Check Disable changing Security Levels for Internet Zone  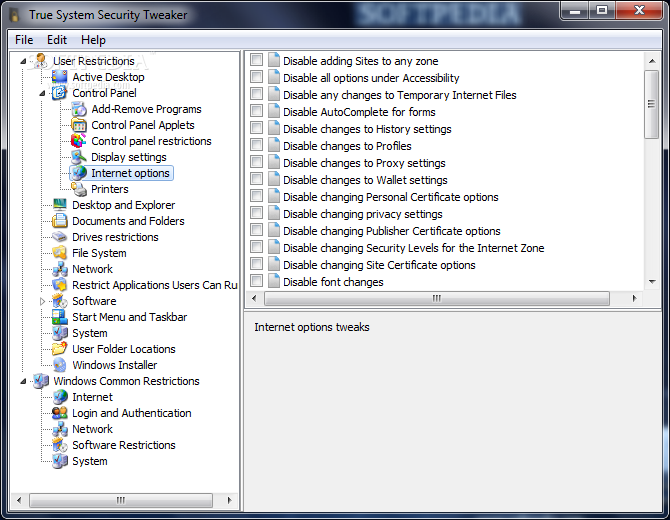pyautogui.click(x=256, y=247)
